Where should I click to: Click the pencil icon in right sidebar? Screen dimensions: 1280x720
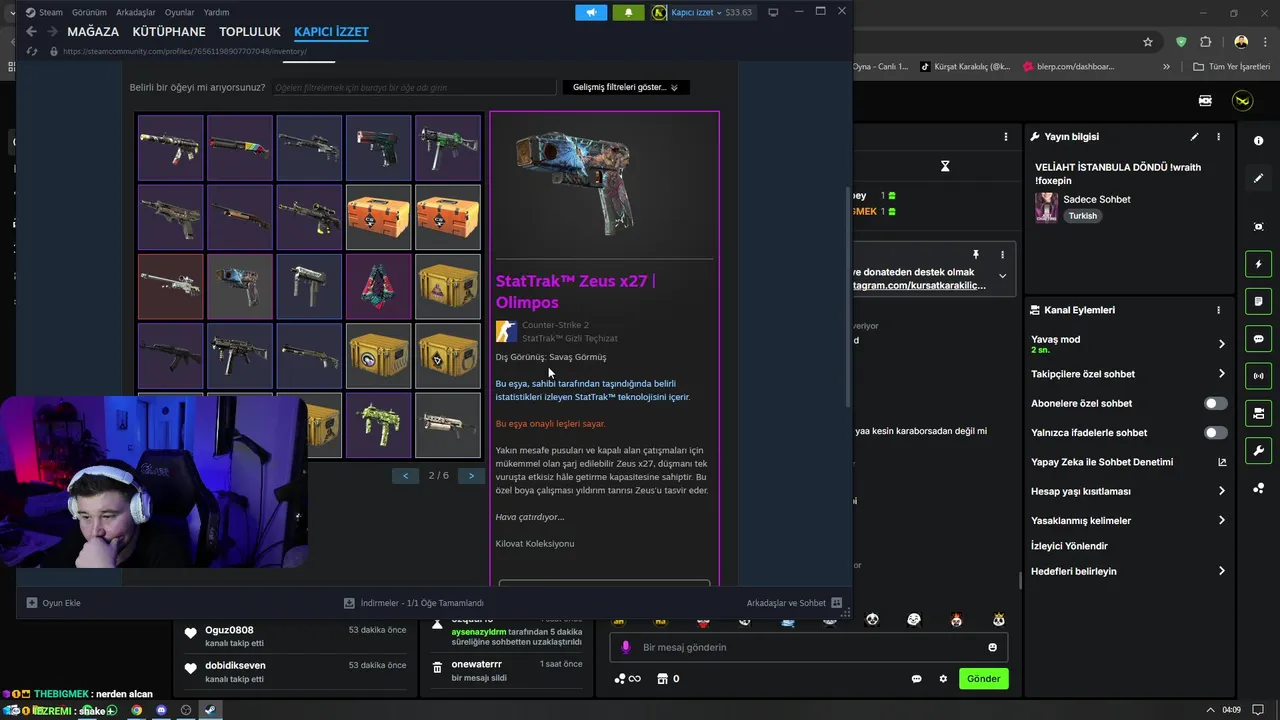click(x=1258, y=178)
